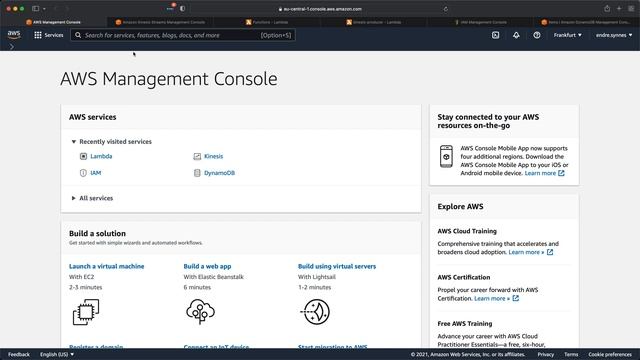Click the IAM service icon
Viewport: 640px width, 360px height.
(83, 173)
